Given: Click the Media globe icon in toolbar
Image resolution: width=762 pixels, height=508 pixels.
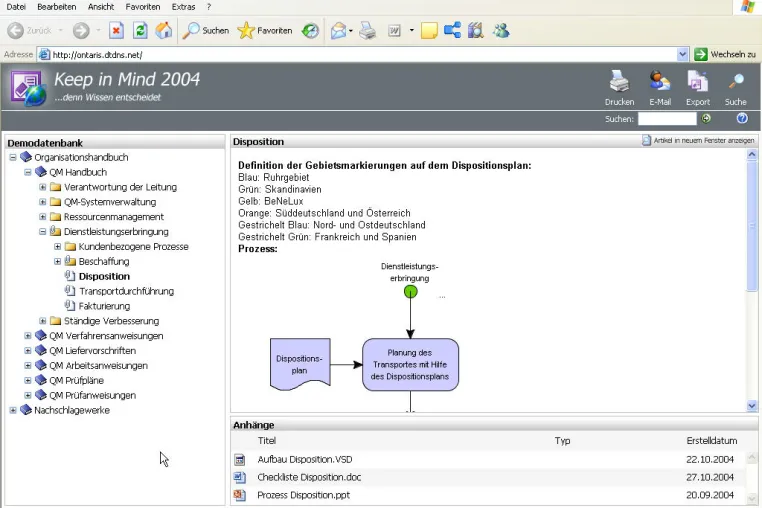Looking at the screenshot, I should click(x=310, y=31).
